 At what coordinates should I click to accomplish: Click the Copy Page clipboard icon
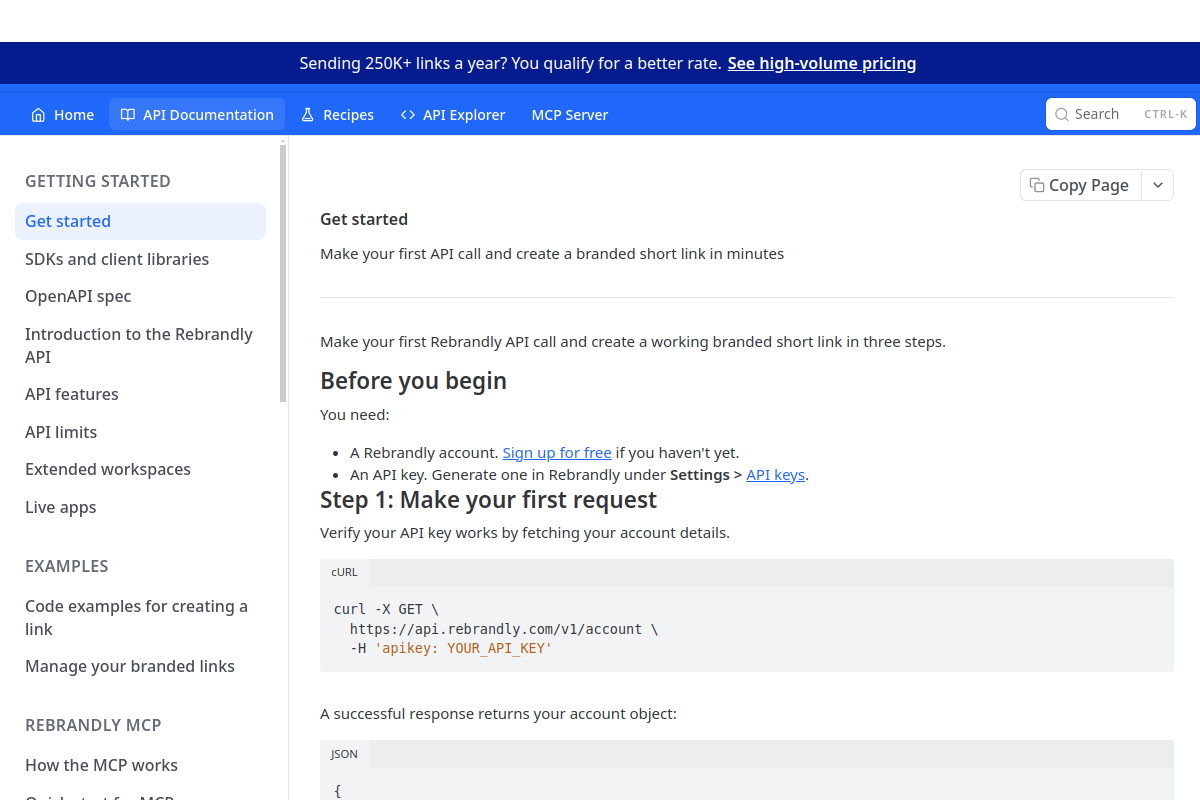pyautogui.click(x=1037, y=185)
